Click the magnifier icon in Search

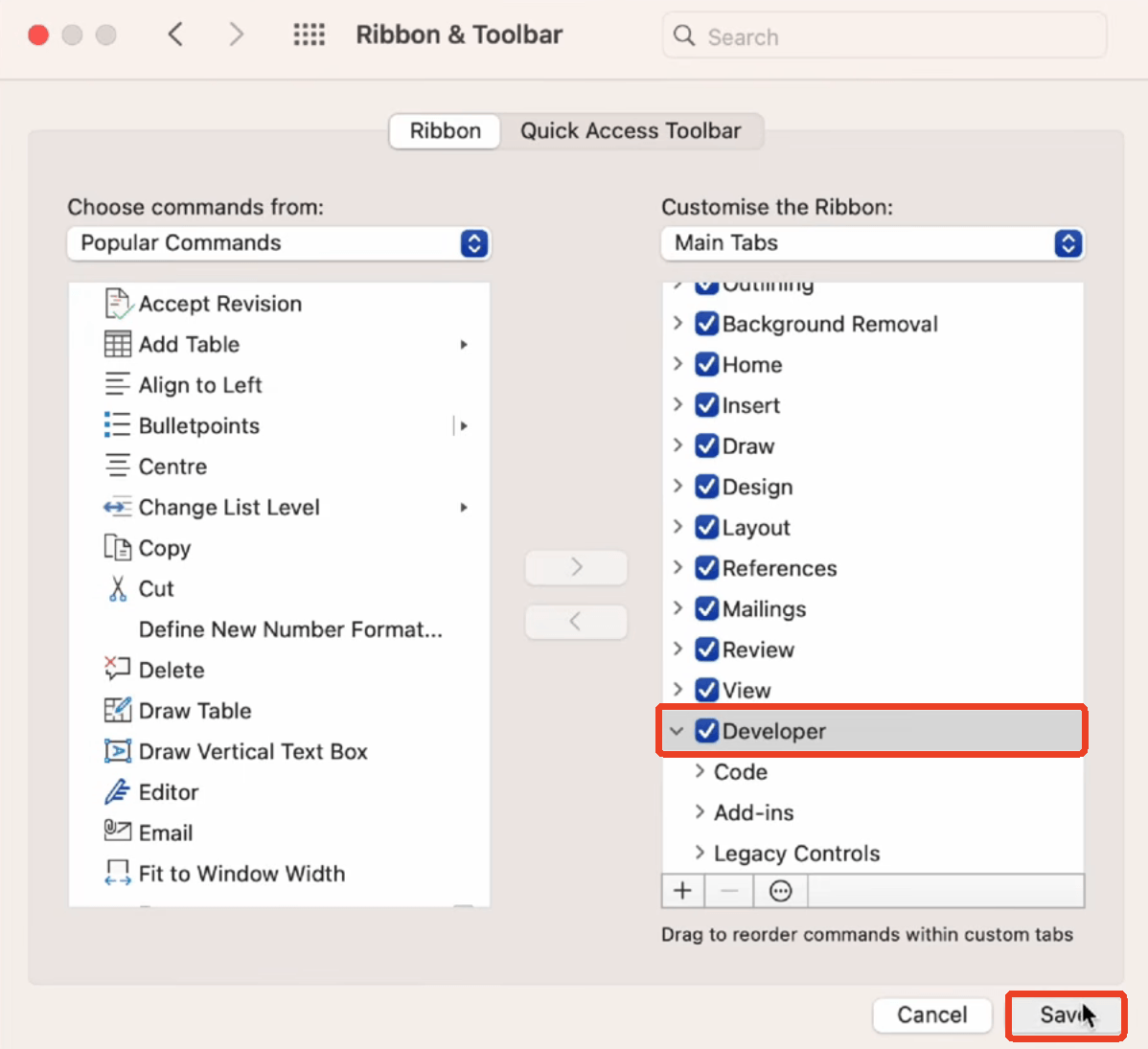[684, 35]
